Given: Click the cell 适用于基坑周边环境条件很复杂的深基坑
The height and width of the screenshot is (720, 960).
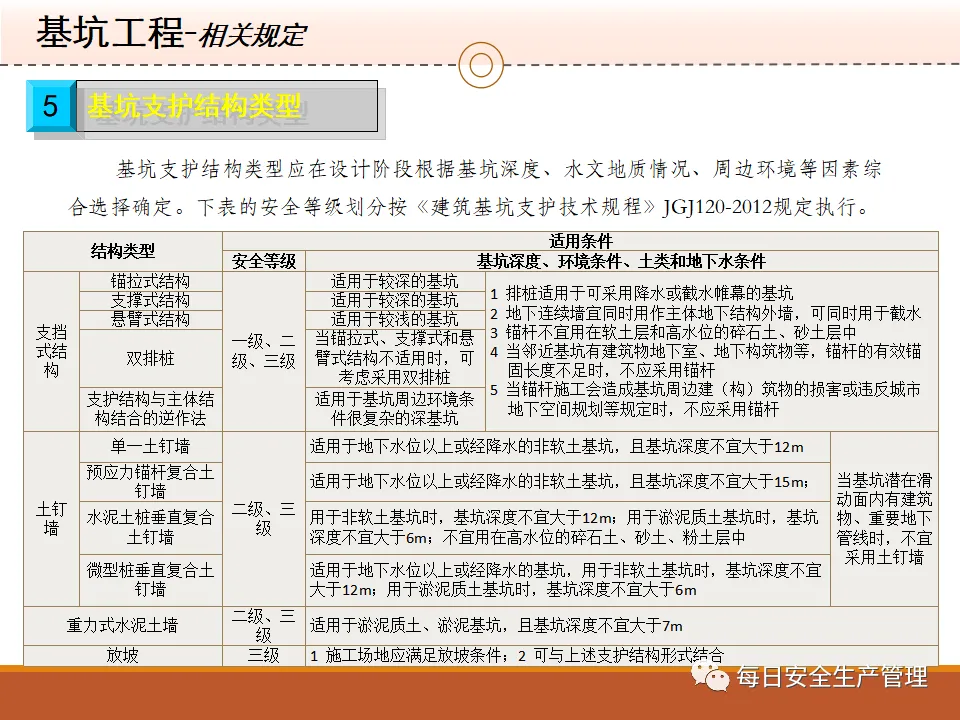Looking at the screenshot, I should [x=395, y=409].
